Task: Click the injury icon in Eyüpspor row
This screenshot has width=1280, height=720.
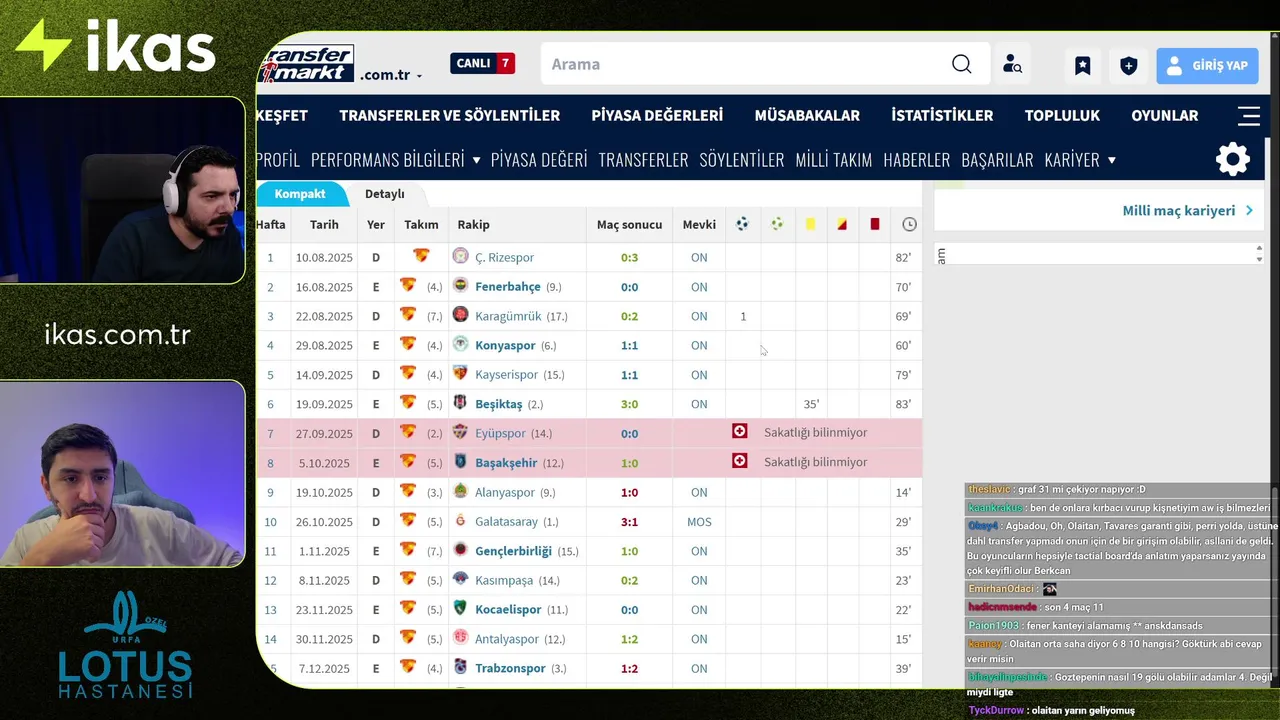Action: (x=740, y=431)
